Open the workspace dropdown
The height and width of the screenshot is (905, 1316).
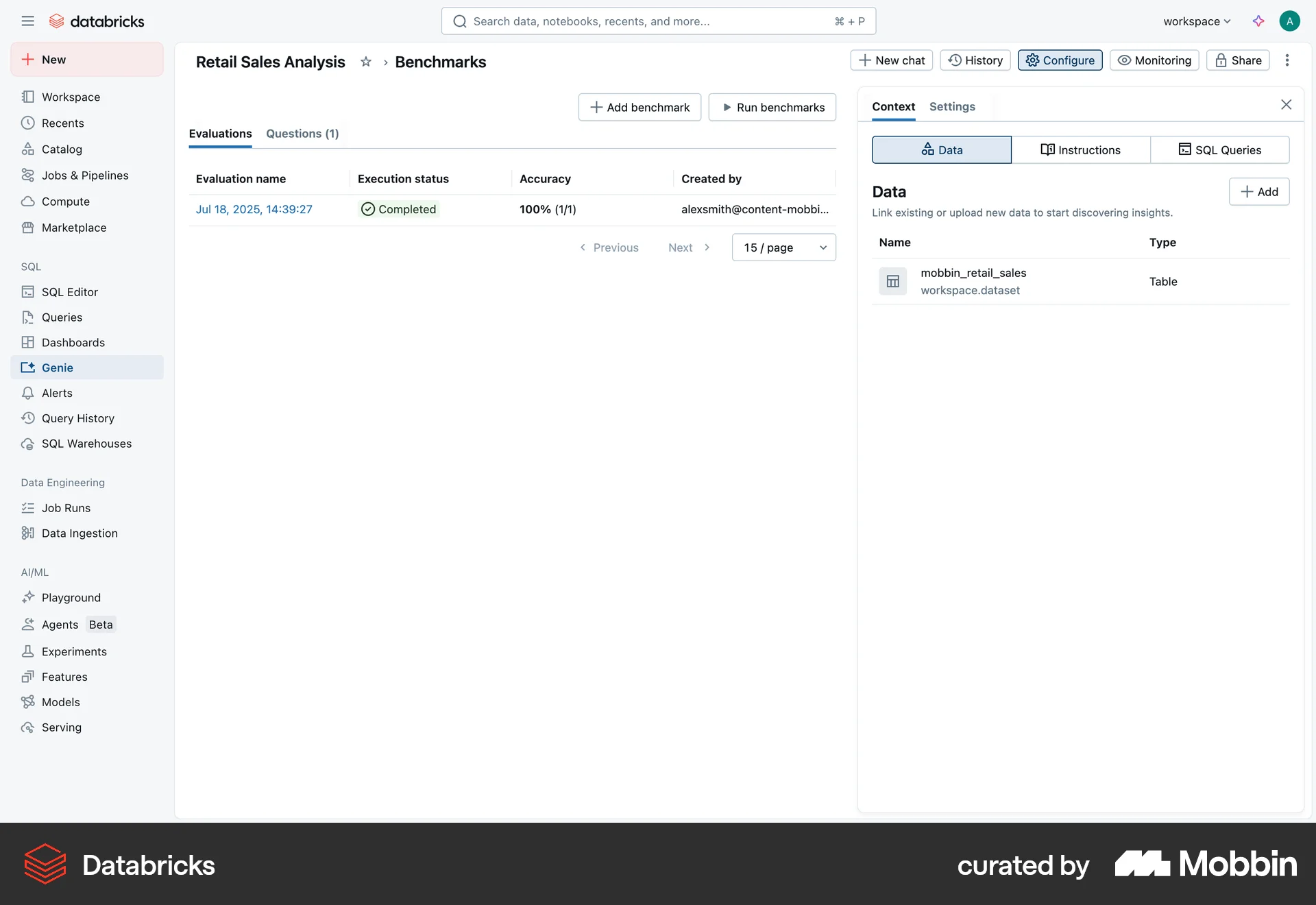(x=1195, y=21)
